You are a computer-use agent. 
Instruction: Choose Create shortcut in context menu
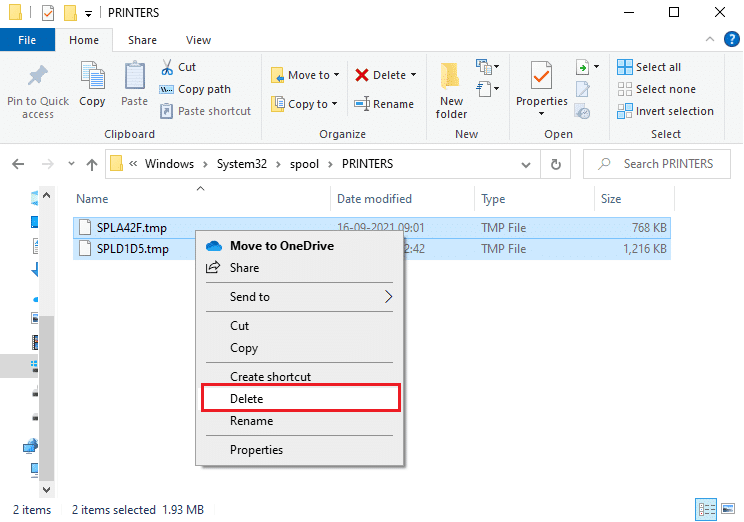(x=299, y=376)
